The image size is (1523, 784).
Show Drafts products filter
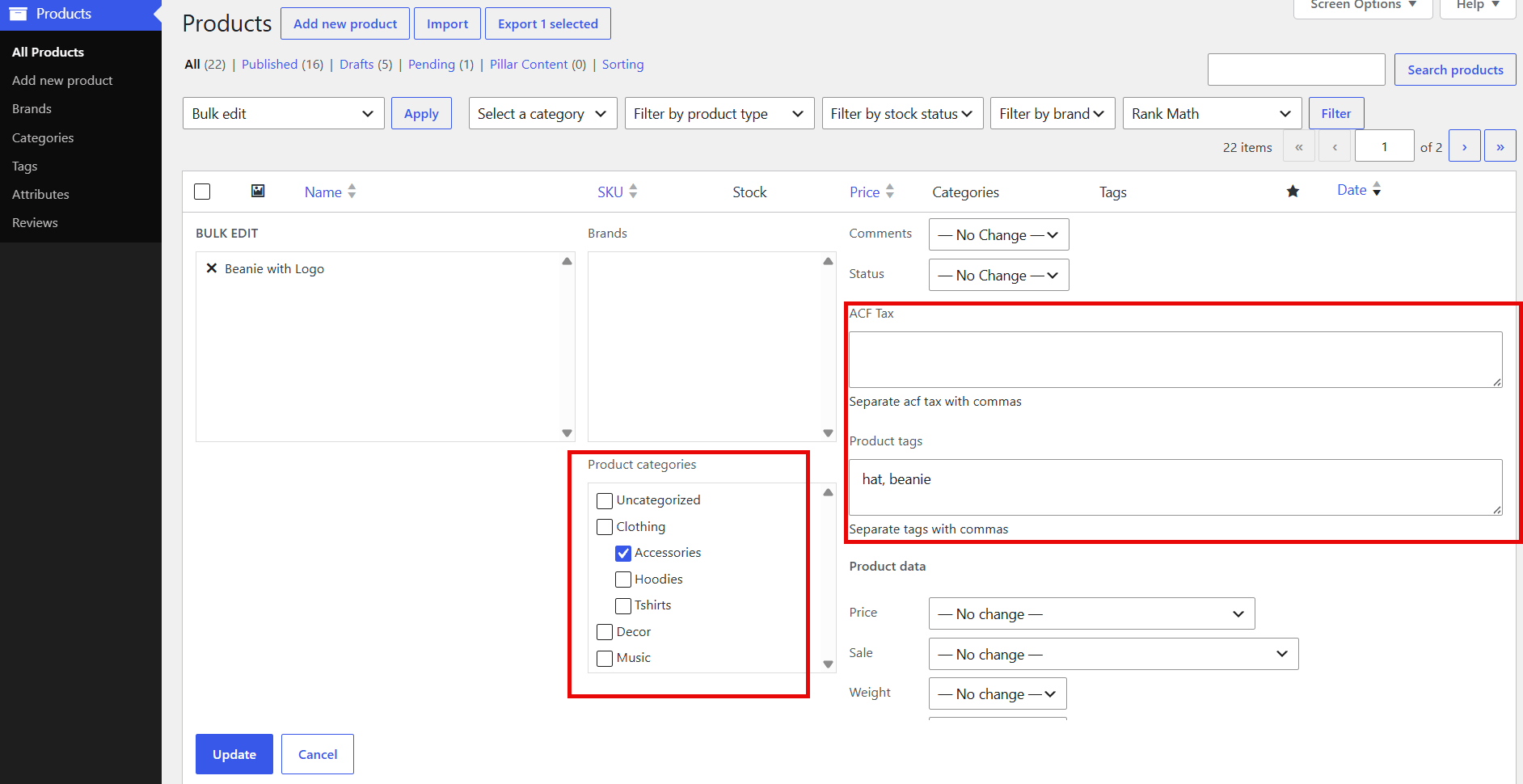pyautogui.click(x=356, y=64)
